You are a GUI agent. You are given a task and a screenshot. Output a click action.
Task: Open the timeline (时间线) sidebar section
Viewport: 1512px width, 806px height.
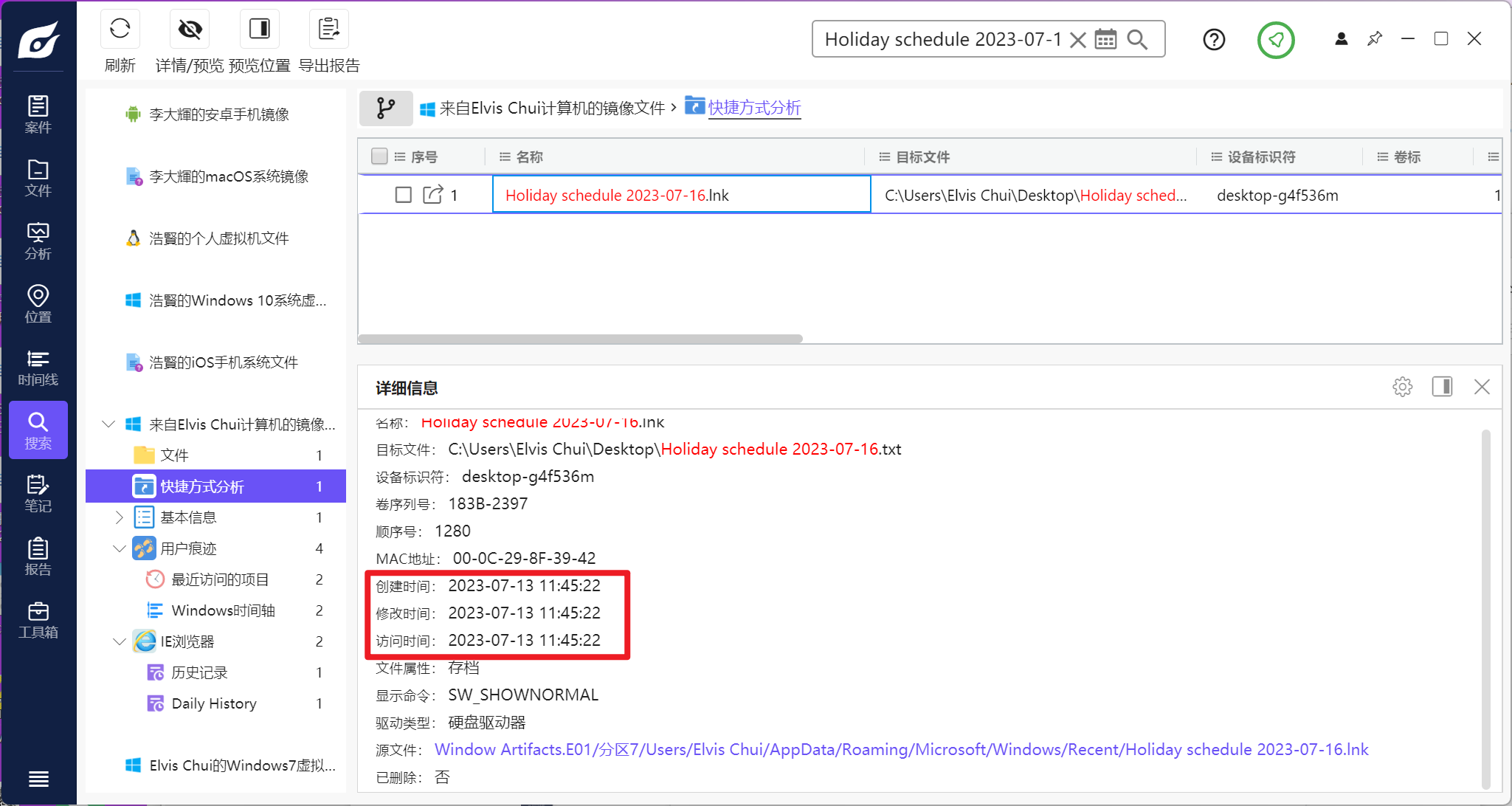coord(38,368)
